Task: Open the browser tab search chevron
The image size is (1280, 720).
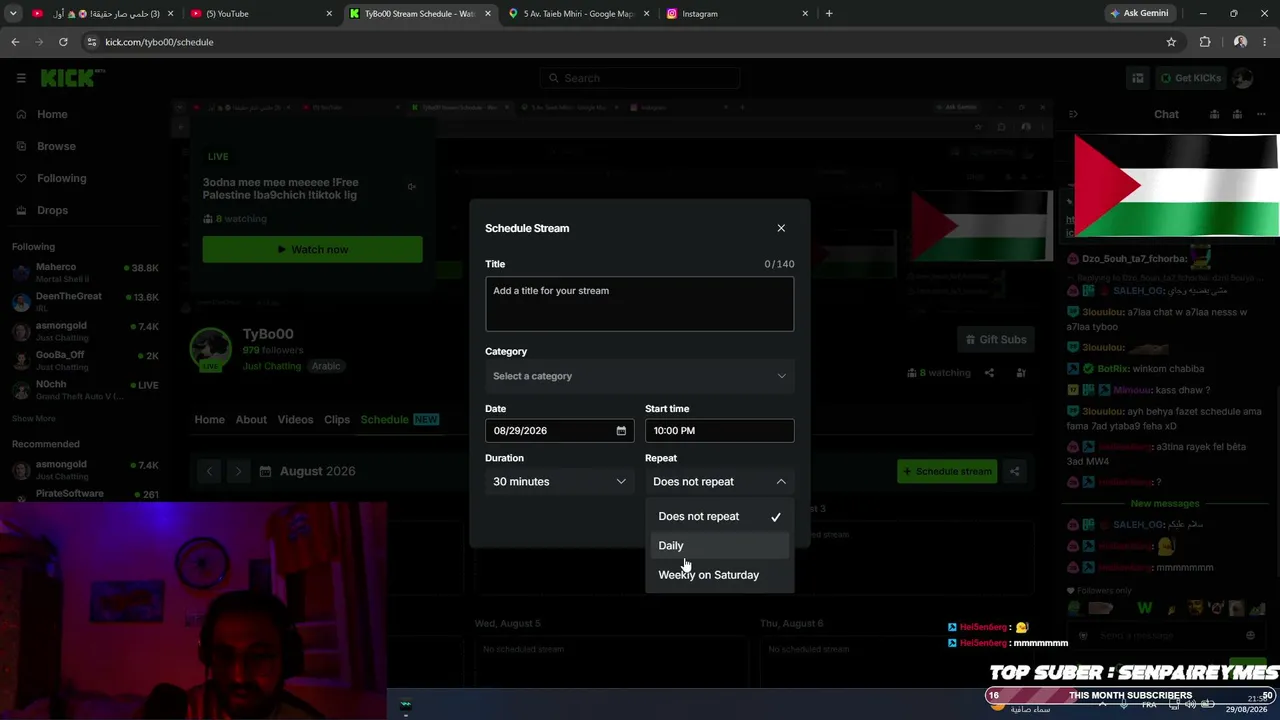Action: 13,14
